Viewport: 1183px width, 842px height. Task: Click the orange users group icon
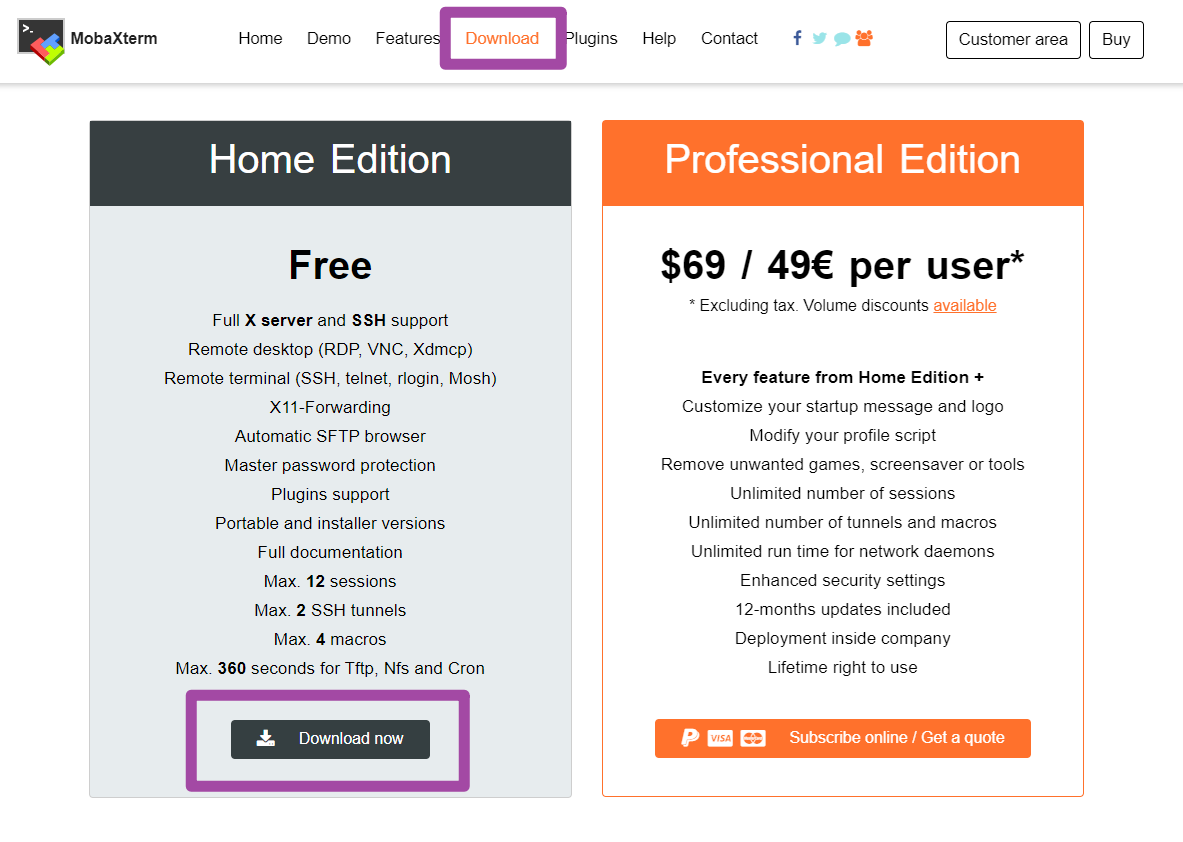[864, 38]
